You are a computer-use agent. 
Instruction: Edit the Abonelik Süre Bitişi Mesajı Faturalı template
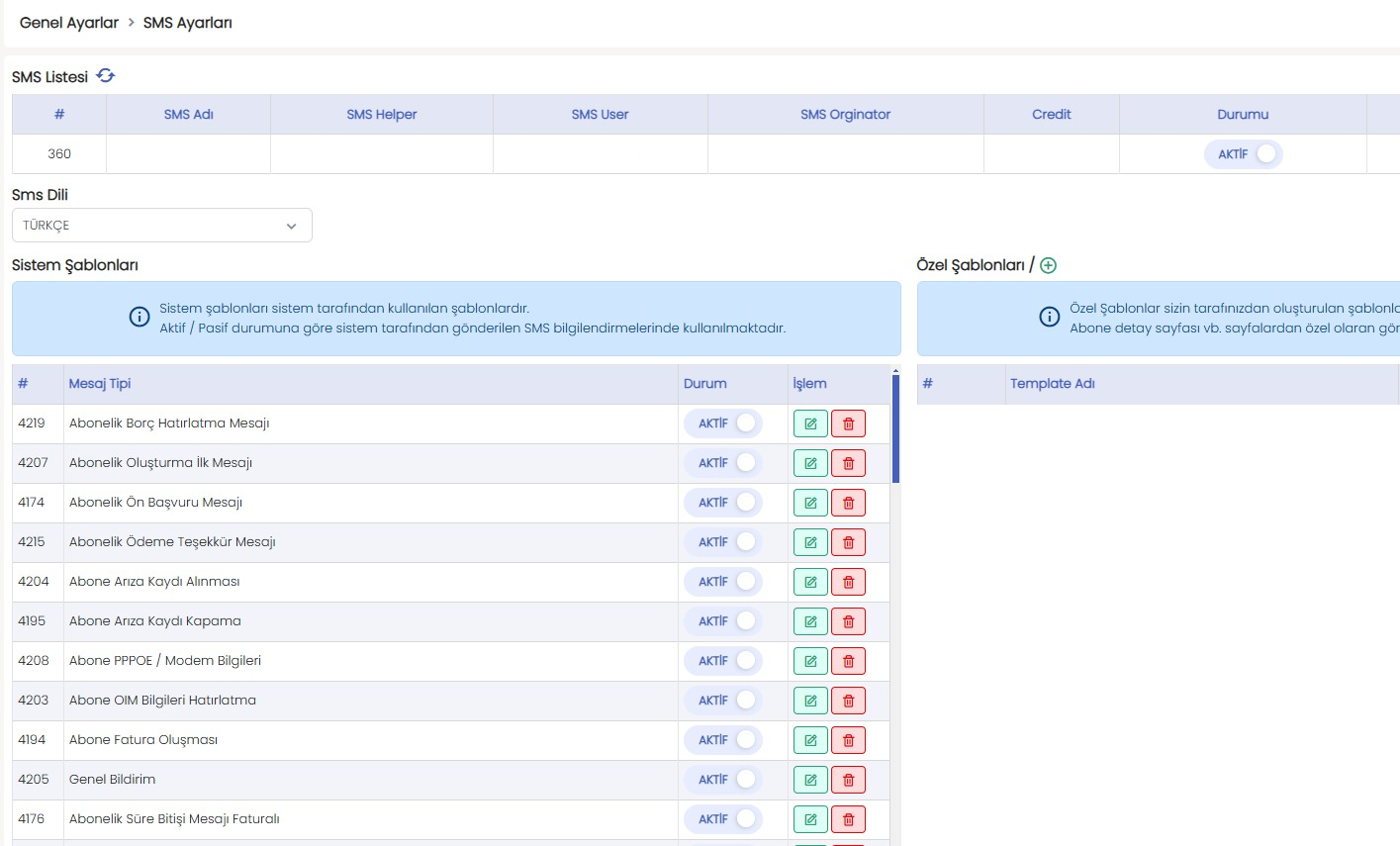point(810,819)
